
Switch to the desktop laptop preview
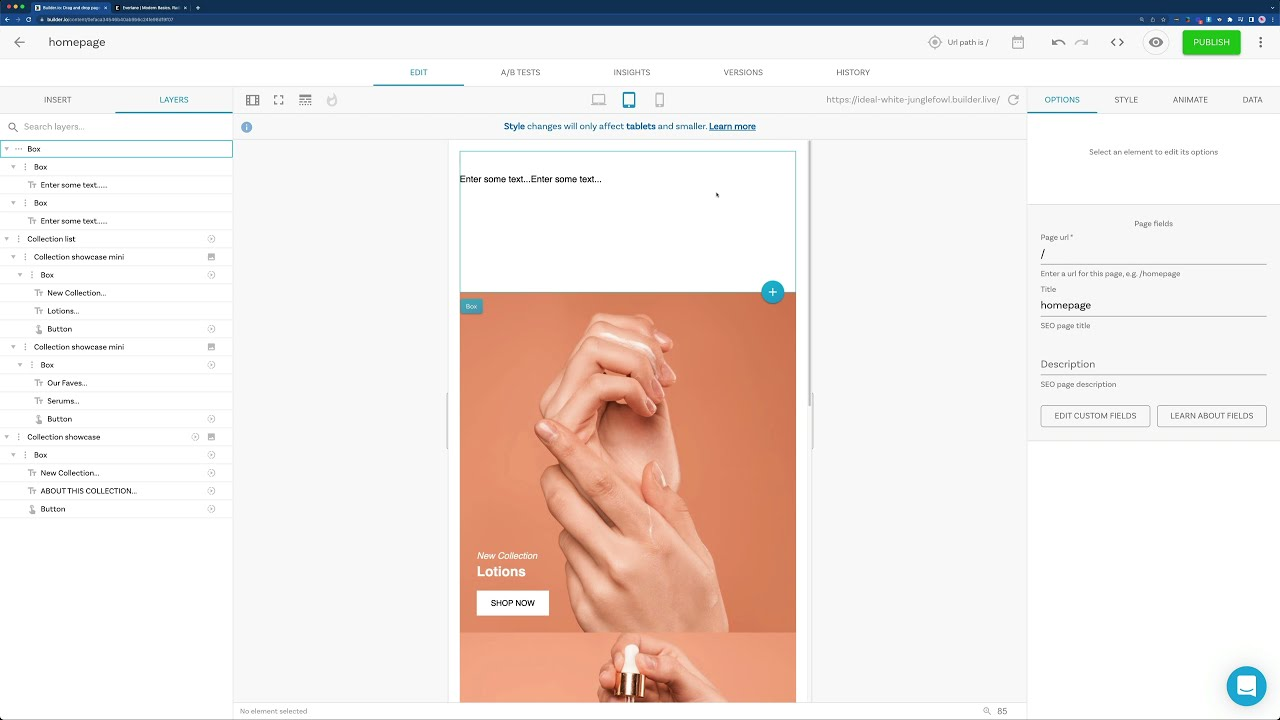point(598,100)
